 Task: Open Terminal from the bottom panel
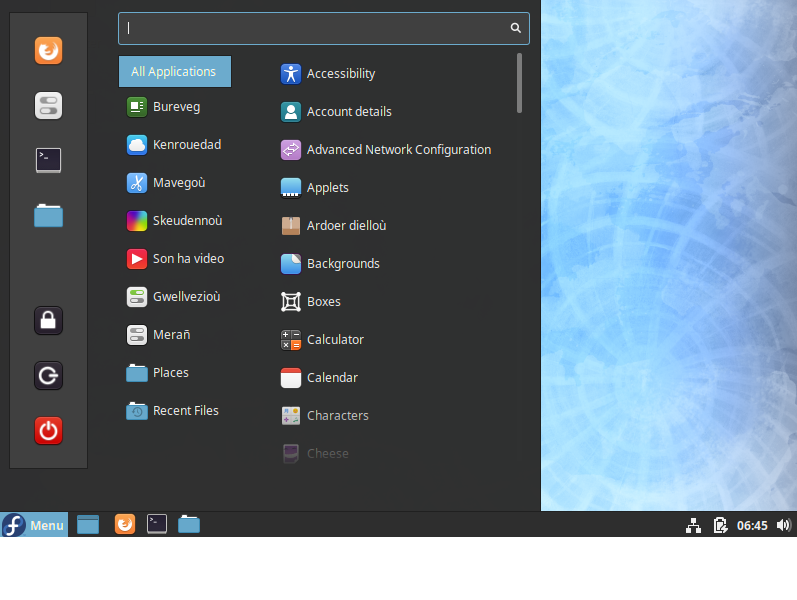tap(157, 524)
